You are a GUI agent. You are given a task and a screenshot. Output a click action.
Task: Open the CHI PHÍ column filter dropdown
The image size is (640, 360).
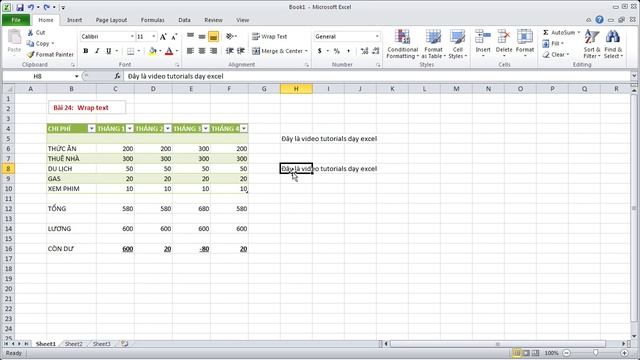point(91,129)
